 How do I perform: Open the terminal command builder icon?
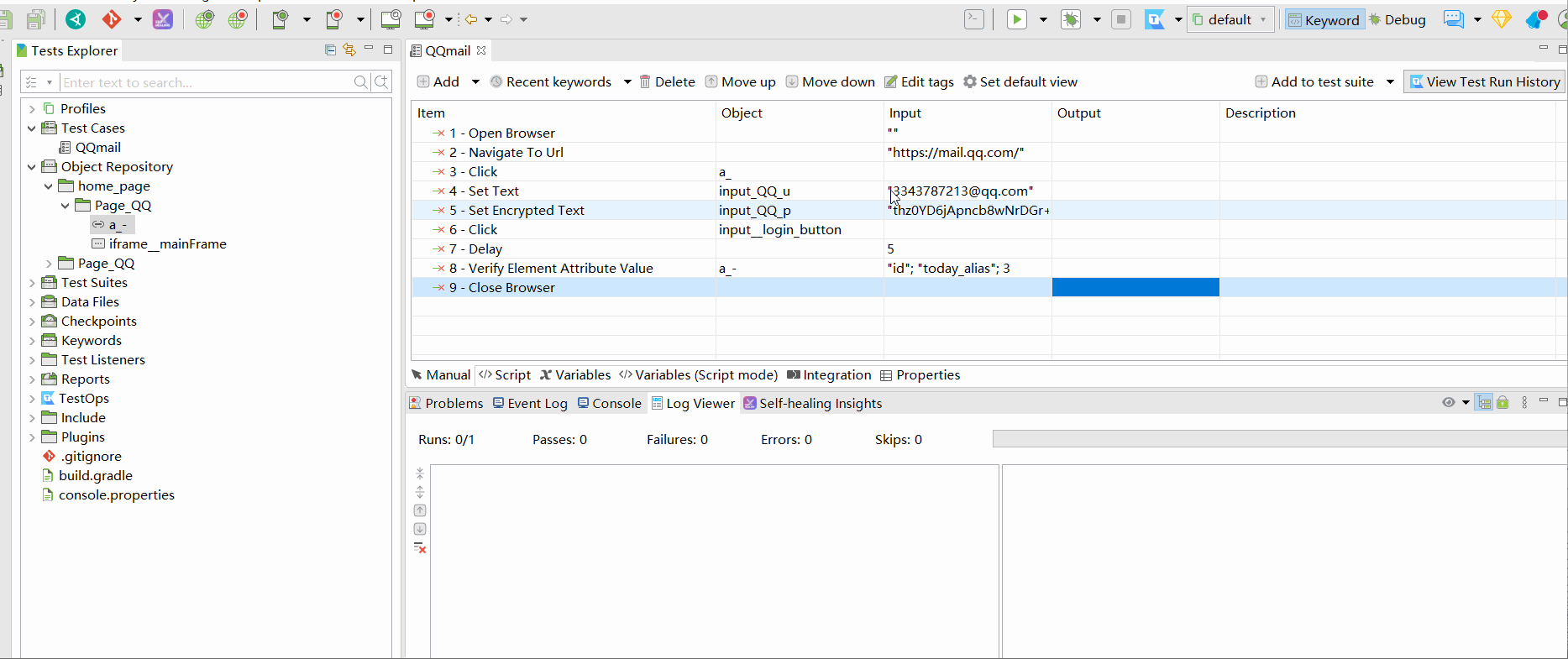pos(974,19)
